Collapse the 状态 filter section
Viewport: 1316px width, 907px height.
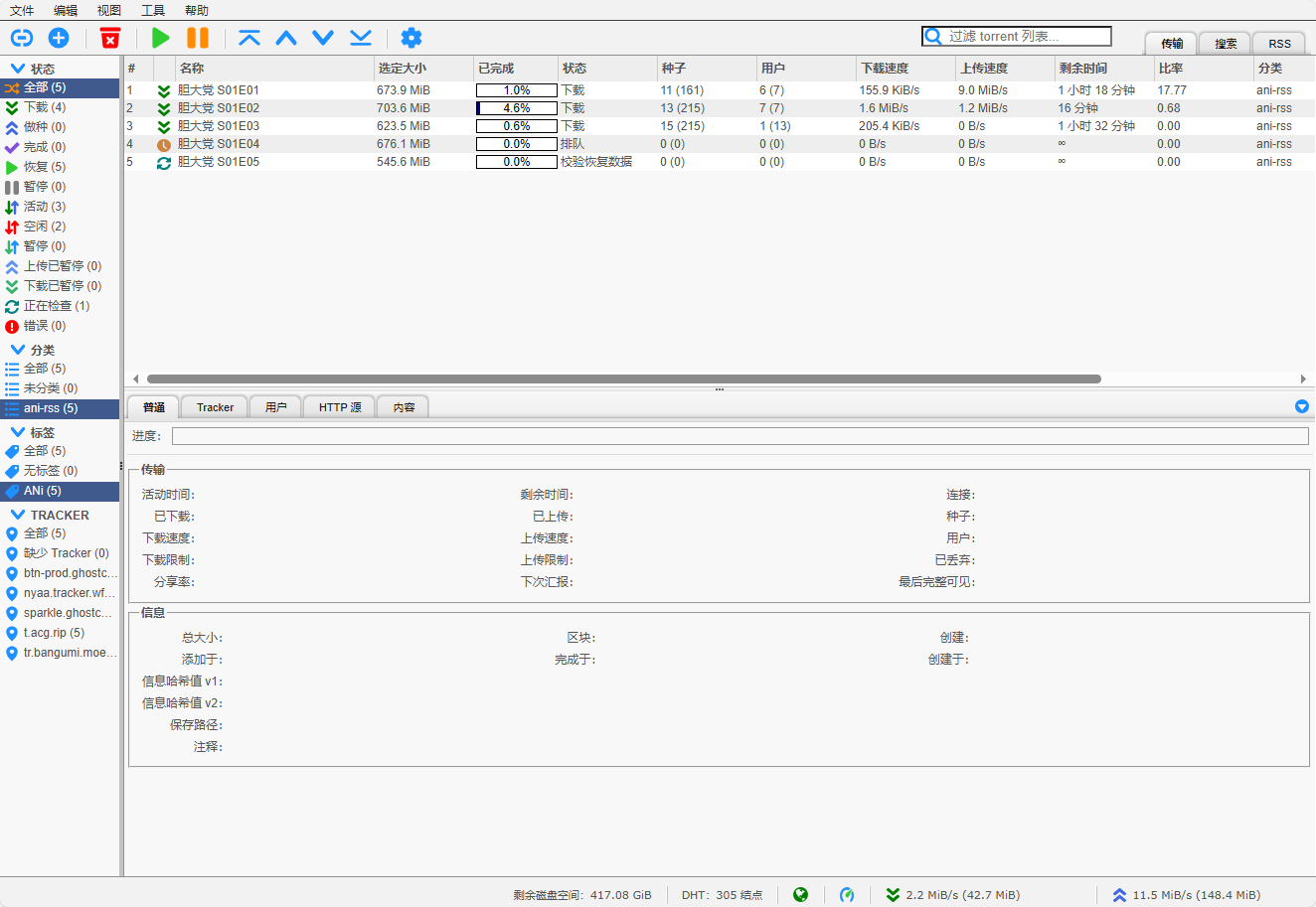[x=18, y=69]
